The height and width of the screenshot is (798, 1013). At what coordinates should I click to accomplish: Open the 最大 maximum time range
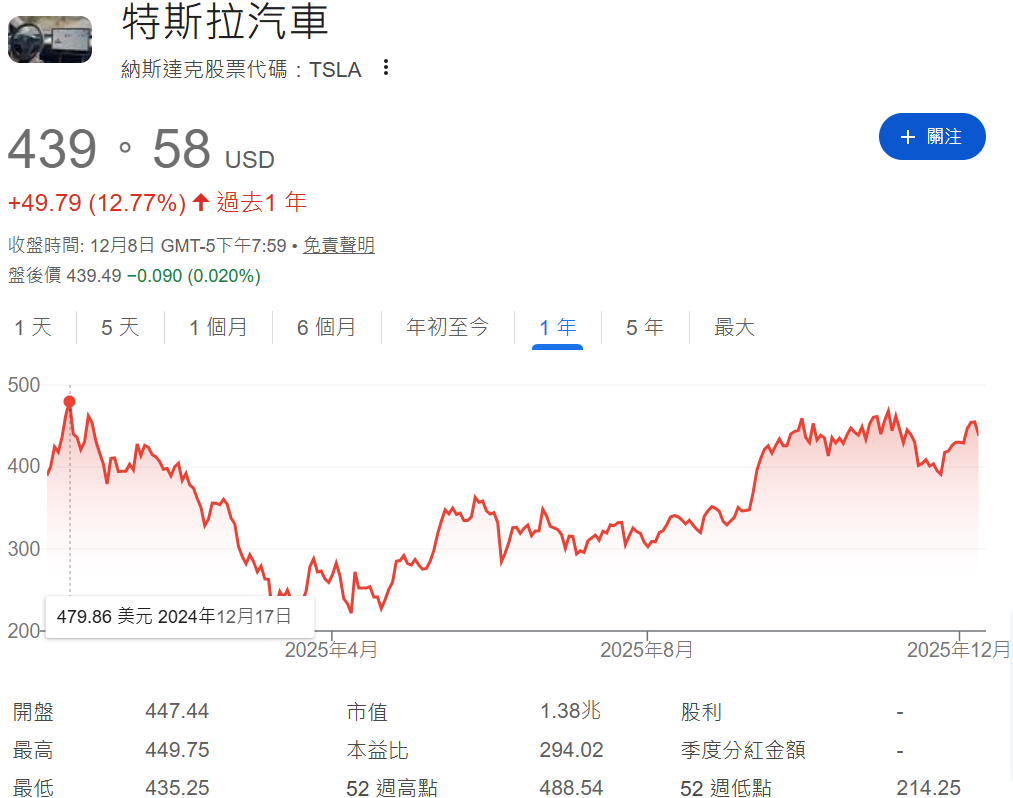(x=735, y=327)
